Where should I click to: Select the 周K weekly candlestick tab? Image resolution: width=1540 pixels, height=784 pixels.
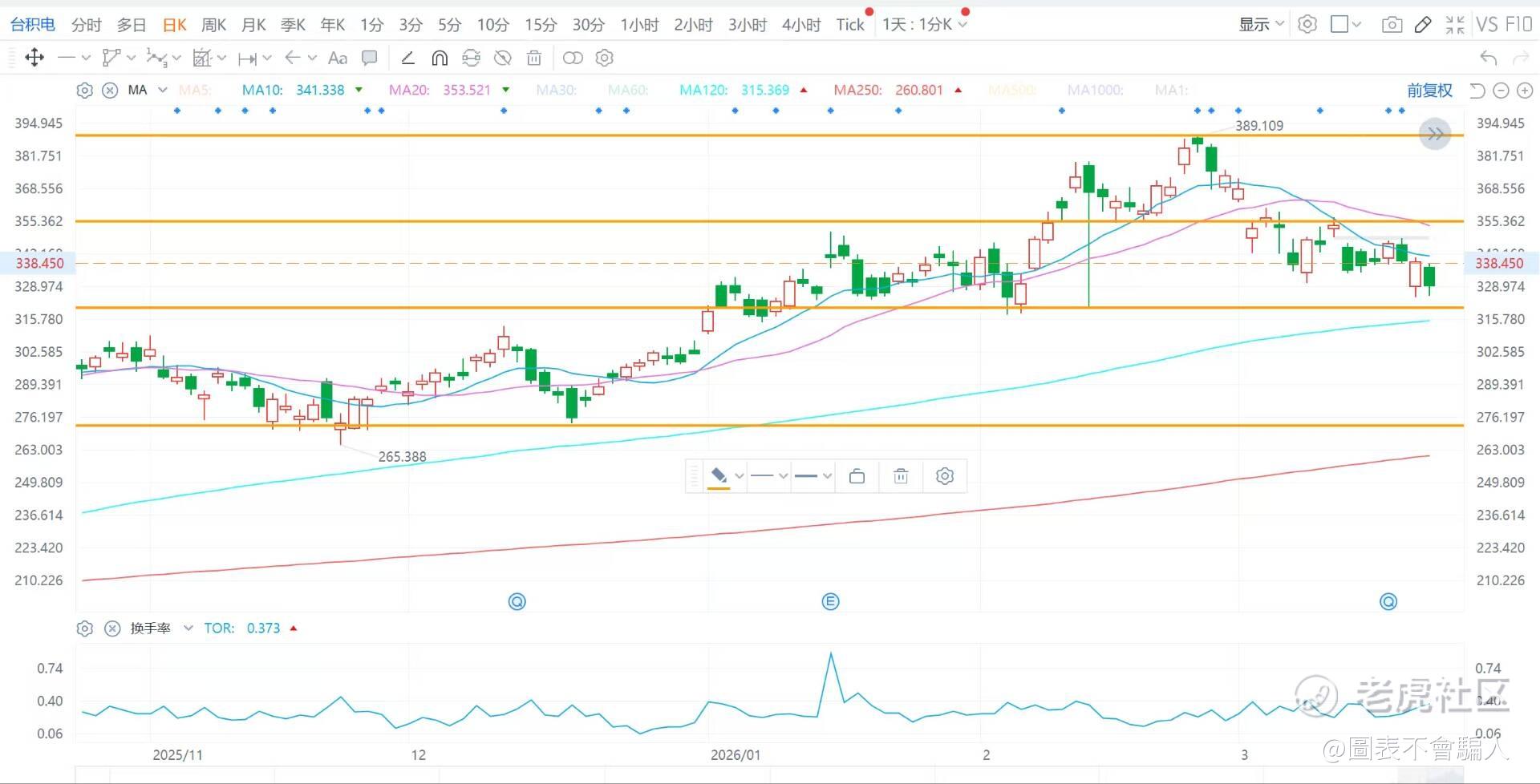click(213, 25)
